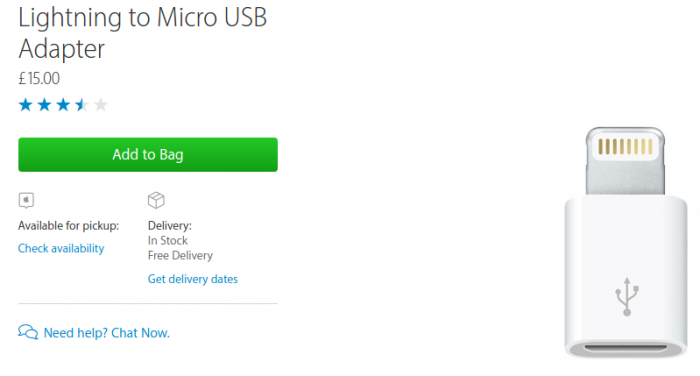Click the Available for pickup label
Screen dimensions: 700x376
pos(69,226)
